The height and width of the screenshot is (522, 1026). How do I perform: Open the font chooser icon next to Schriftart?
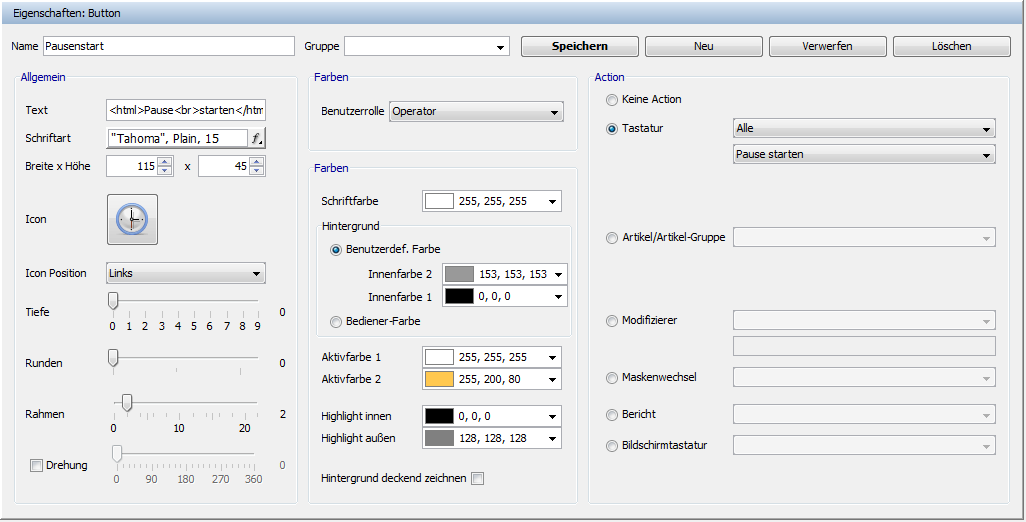point(257,139)
